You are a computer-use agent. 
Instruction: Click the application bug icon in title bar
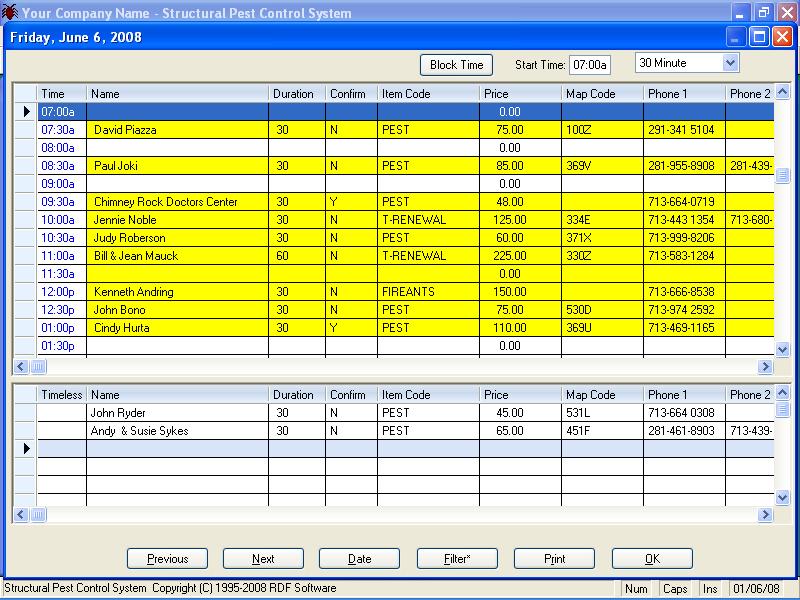pyautogui.click(x=10, y=12)
